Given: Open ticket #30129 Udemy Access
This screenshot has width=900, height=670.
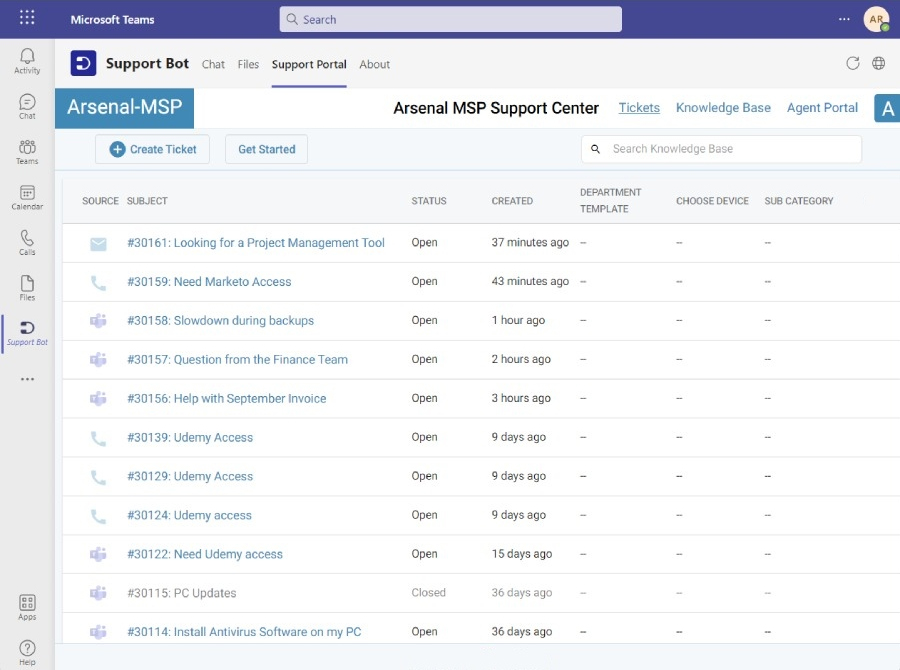Looking at the screenshot, I should [x=189, y=476].
